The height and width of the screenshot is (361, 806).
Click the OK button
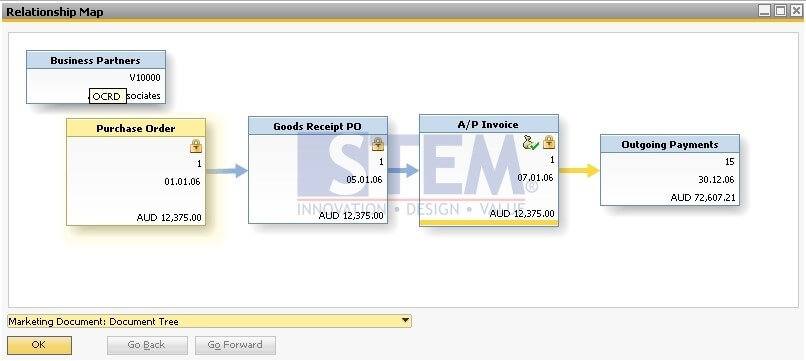(x=39, y=345)
